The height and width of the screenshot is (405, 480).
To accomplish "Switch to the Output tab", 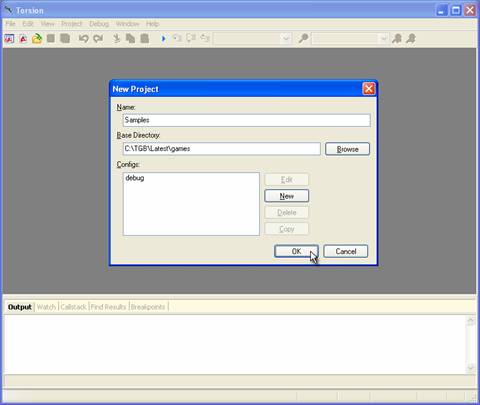I will 20,307.
